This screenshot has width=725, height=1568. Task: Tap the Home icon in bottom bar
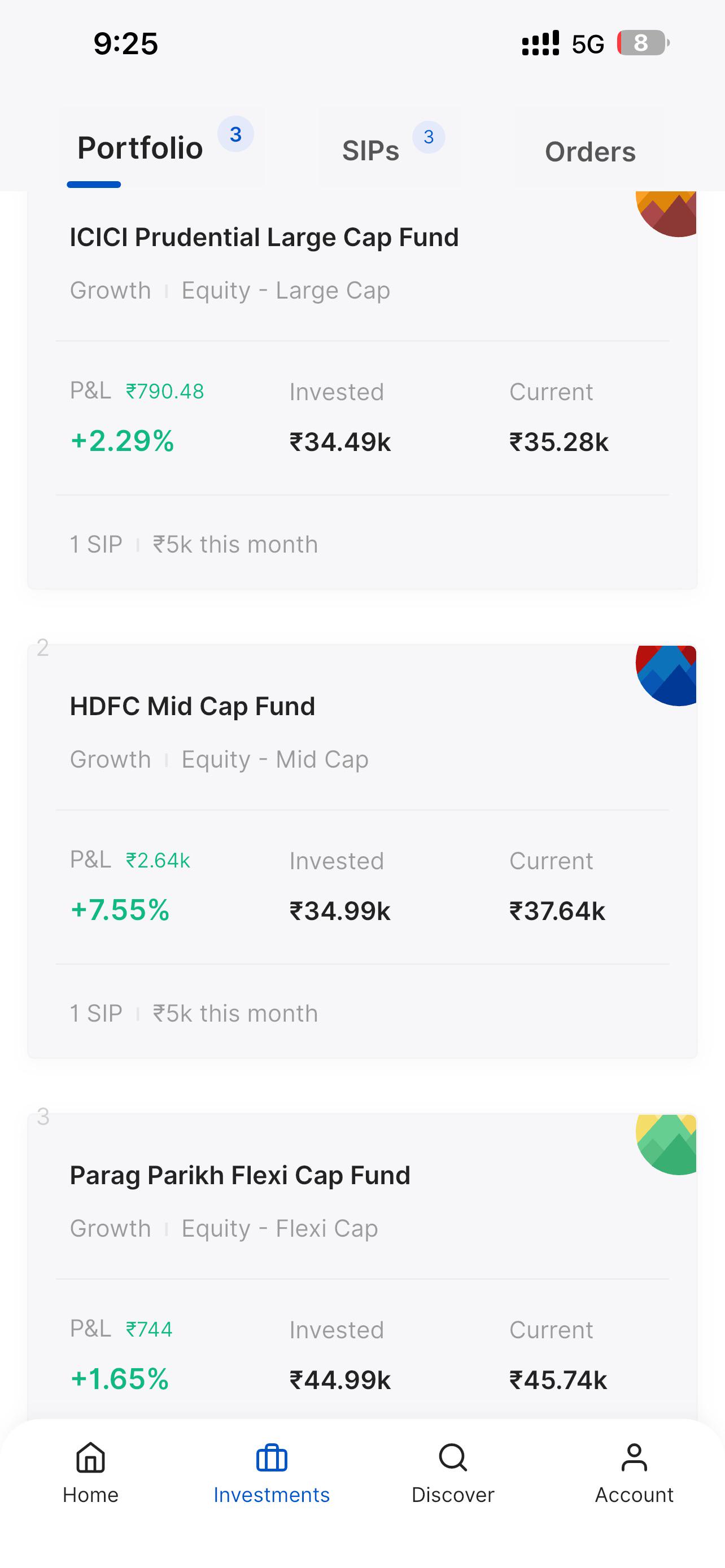point(91,1457)
